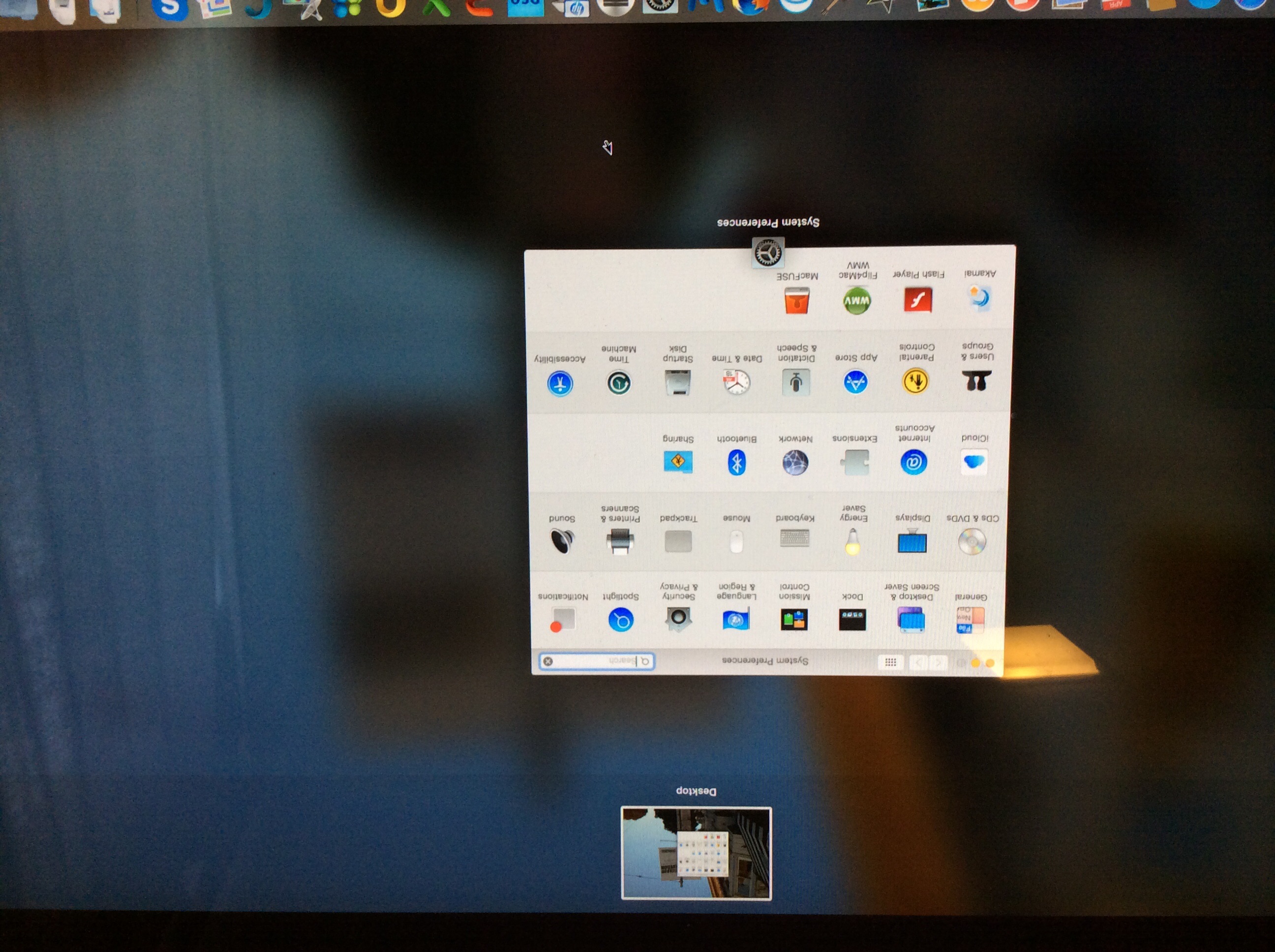The height and width of the screenshot is (952, 1275).
Task: Open Skype from the Dock
Action: coord(170,8)
